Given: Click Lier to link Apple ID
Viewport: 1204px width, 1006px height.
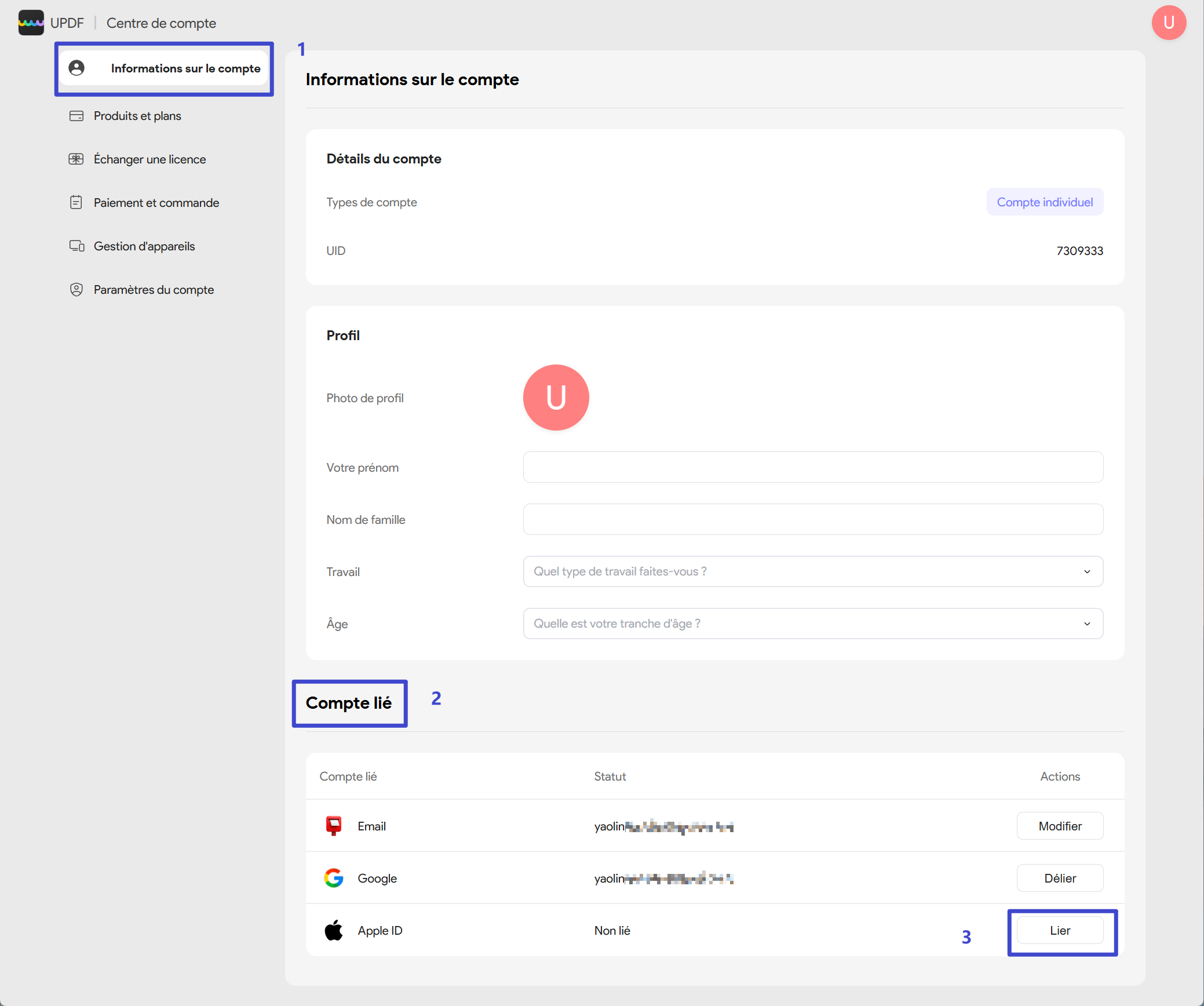Looking at the screenshot, I should point(1060,930).
